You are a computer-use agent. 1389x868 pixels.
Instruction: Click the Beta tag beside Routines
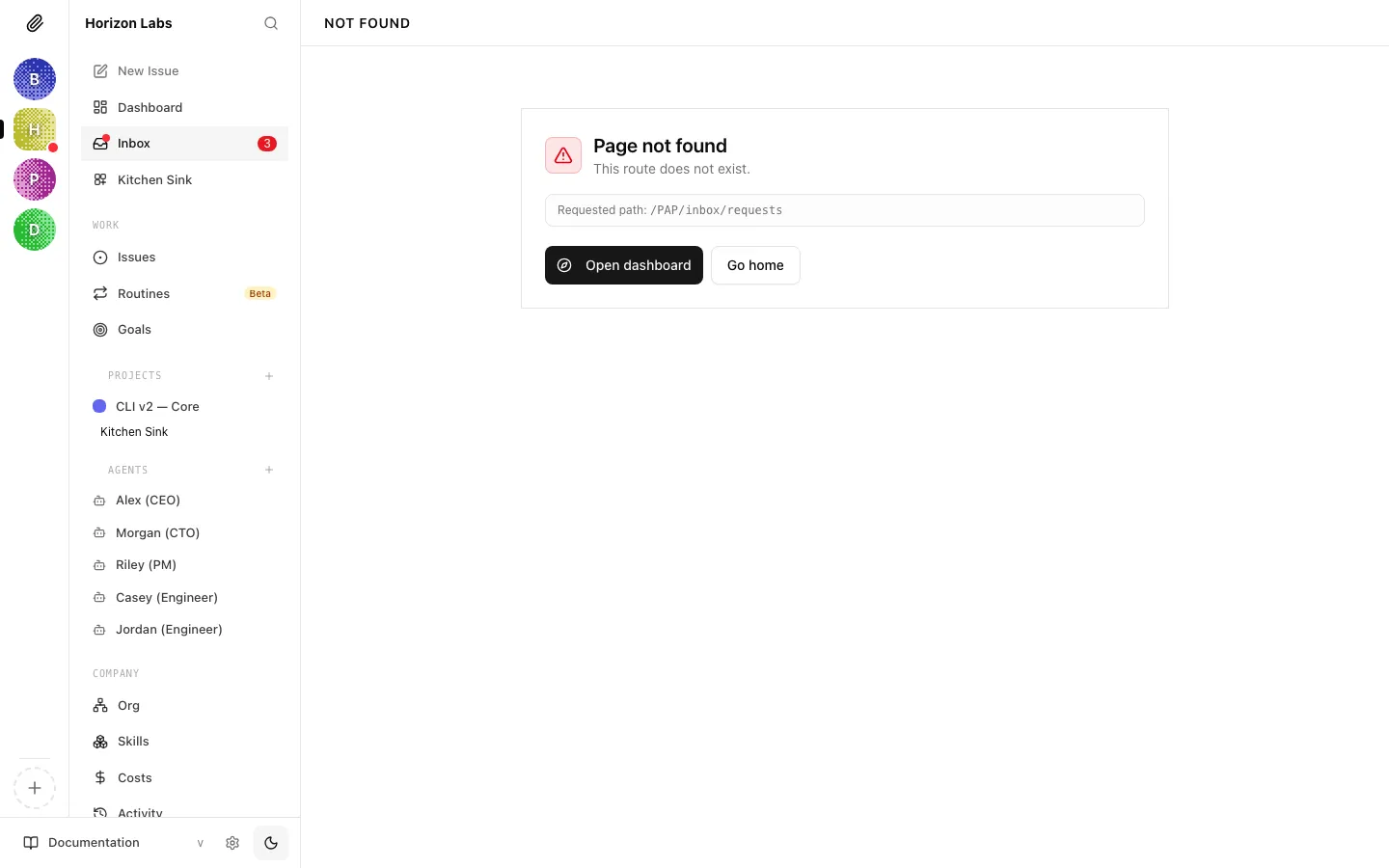pos(259,293)
